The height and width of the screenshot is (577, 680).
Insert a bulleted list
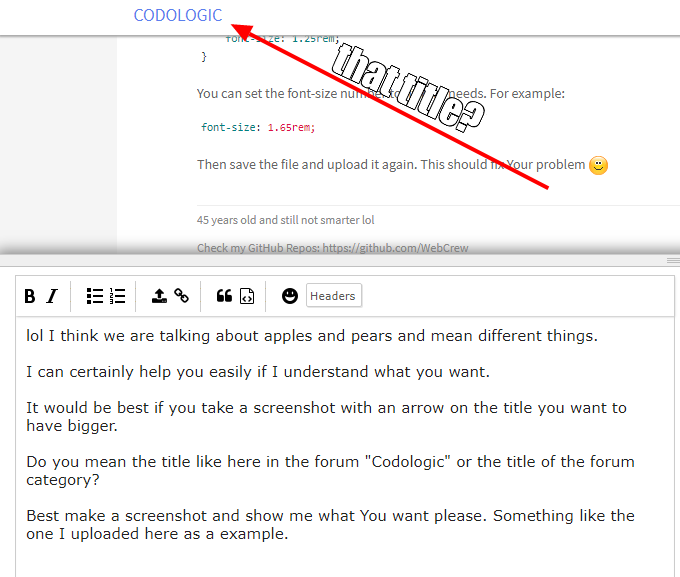(x=95, y=296)
